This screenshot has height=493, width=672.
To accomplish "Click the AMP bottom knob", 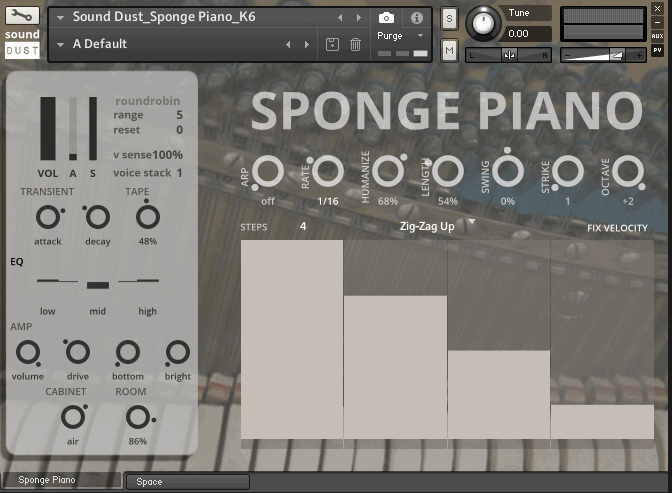I will (128, 353).
